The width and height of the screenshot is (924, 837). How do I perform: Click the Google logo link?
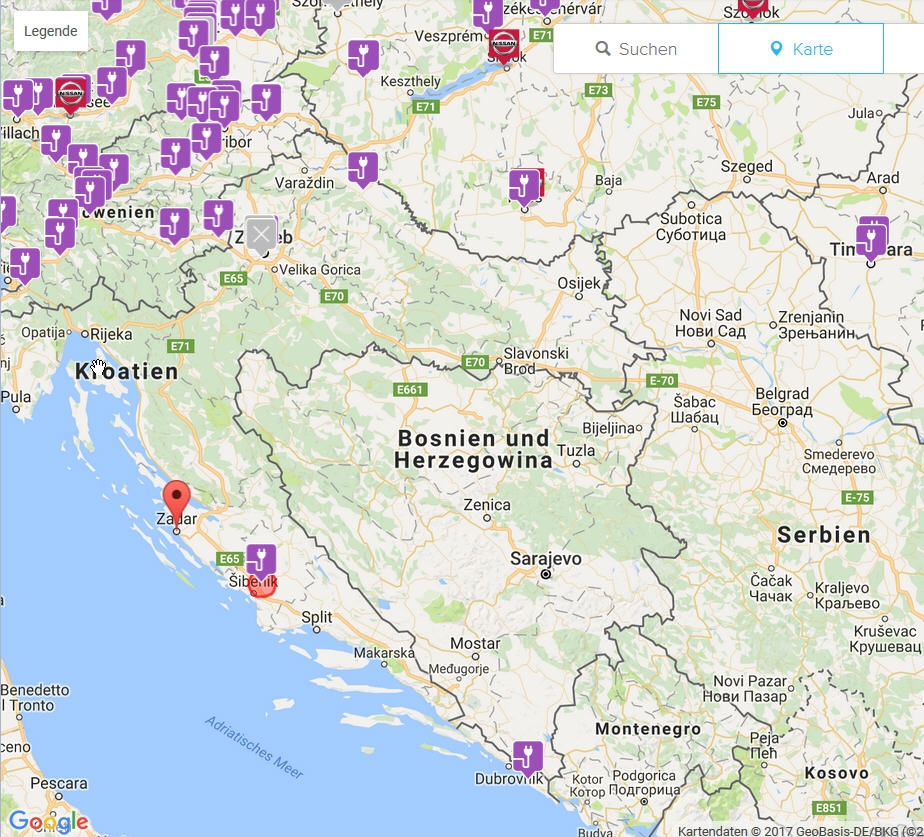[48, 822]
